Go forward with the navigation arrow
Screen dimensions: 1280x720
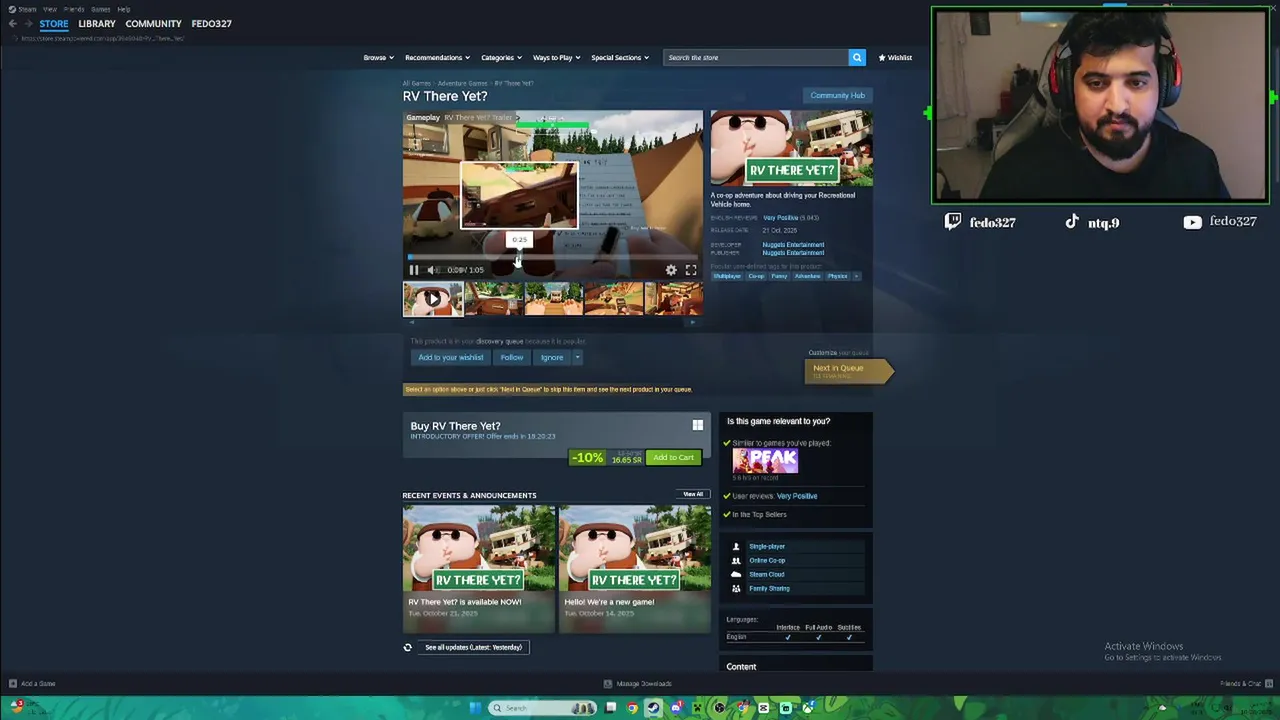tap(27, 23)
